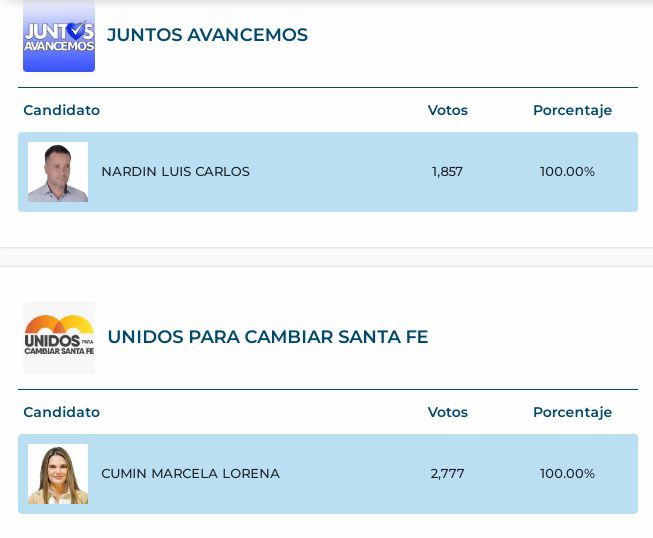Click the Unidos para Cambiar Santa Fe logo
This screenshot has width=653, height=538.
pyautogui.click(x=59, y=338)
